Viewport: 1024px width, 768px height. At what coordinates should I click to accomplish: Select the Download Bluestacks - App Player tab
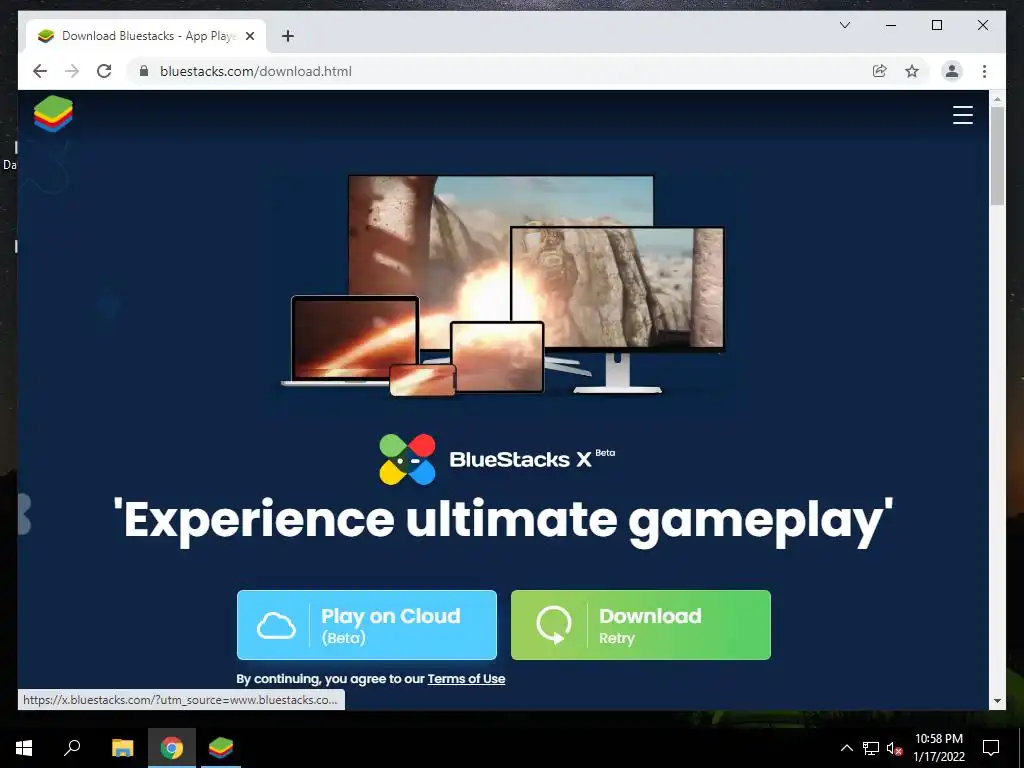click(146, 36)
